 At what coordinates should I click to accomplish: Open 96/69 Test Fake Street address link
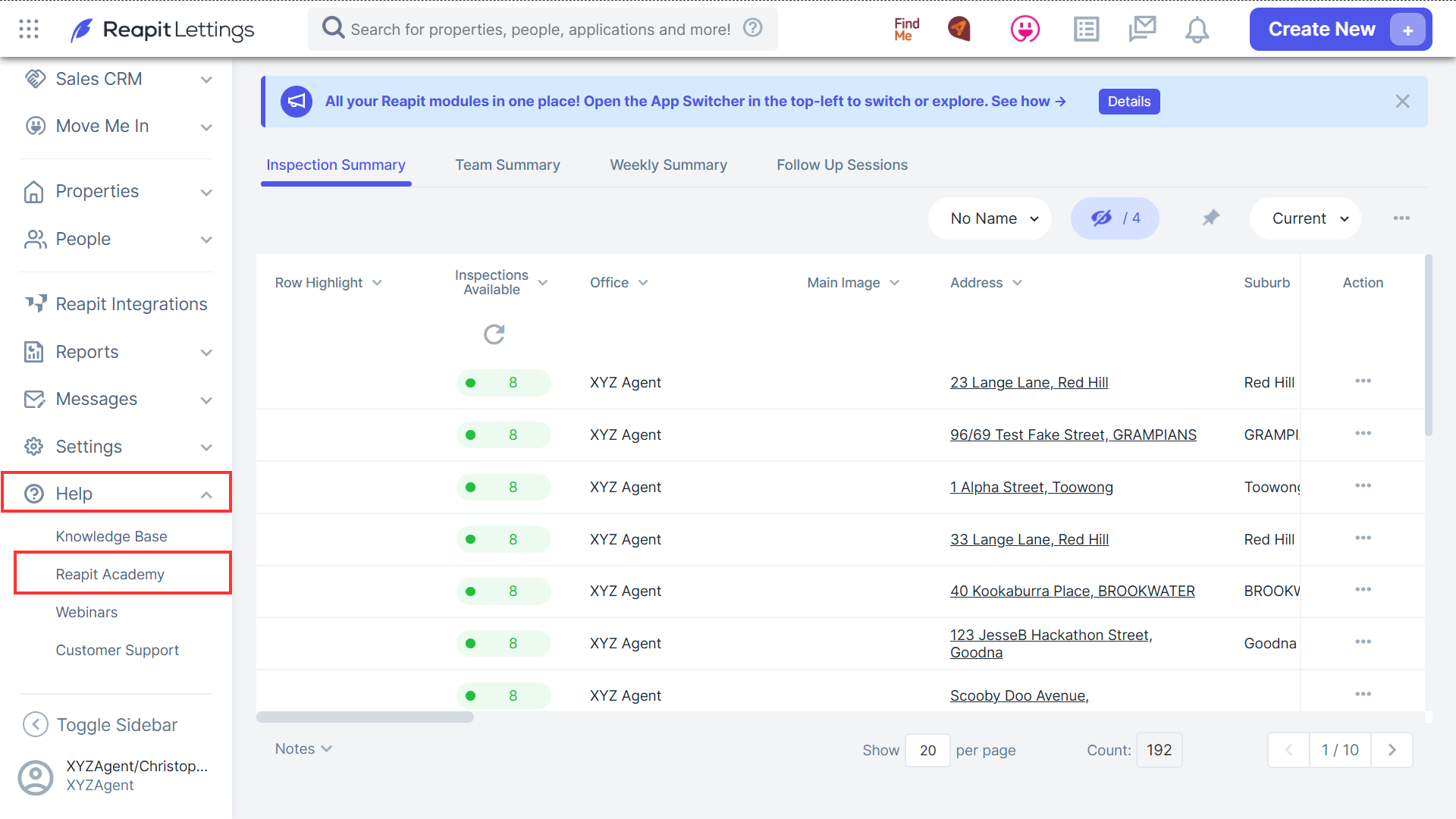1073,435
